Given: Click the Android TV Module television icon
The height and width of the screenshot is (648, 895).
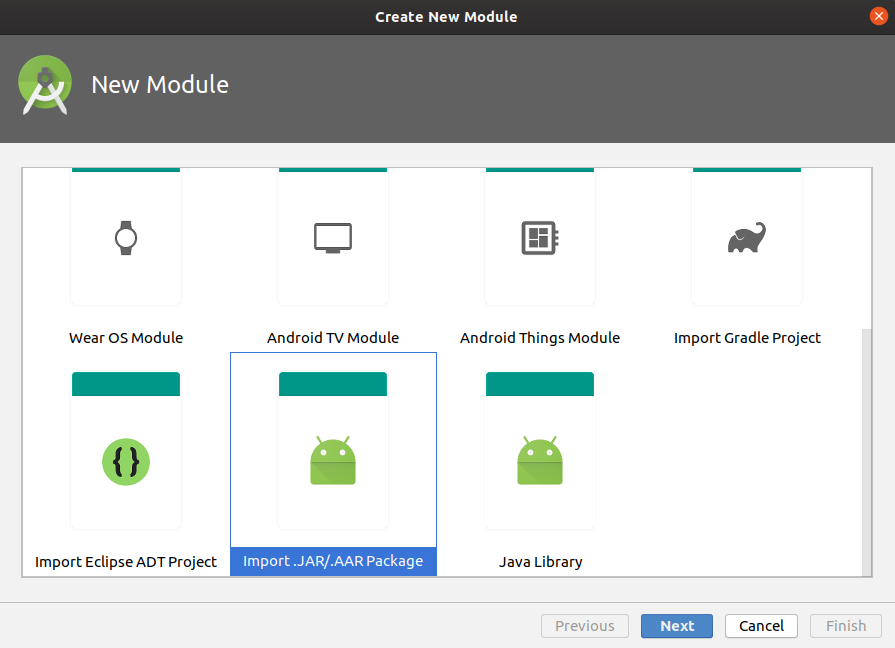Looking at the screenshot, I should 332,237.
